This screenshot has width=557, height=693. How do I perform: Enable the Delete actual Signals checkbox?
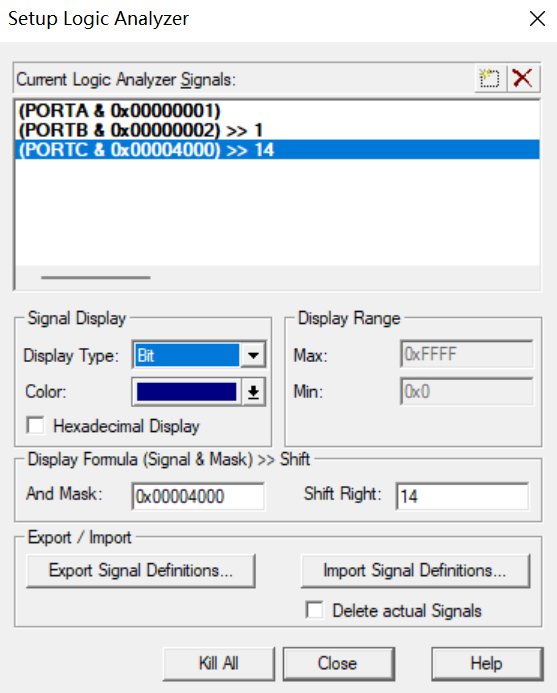(x=314, y=610)
